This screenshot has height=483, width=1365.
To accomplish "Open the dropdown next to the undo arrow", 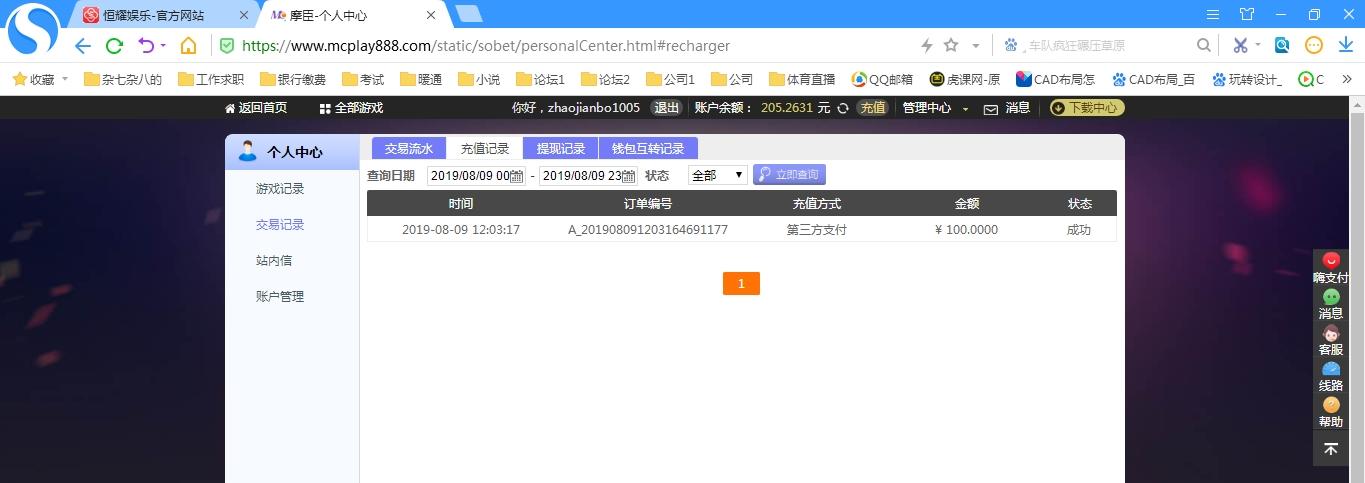I will 163,46.
